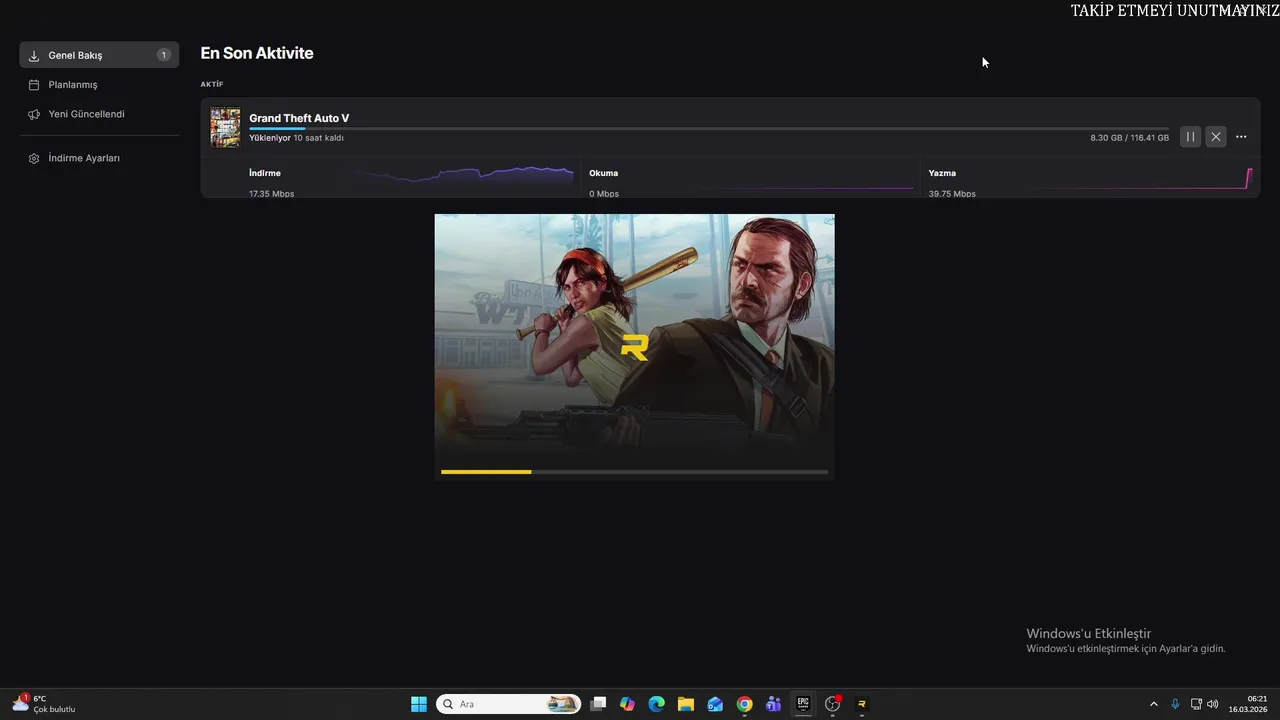The image size is (1280, 720).
Task: Click the Genel Bakış count badge
Action: [x=164, y=55]
